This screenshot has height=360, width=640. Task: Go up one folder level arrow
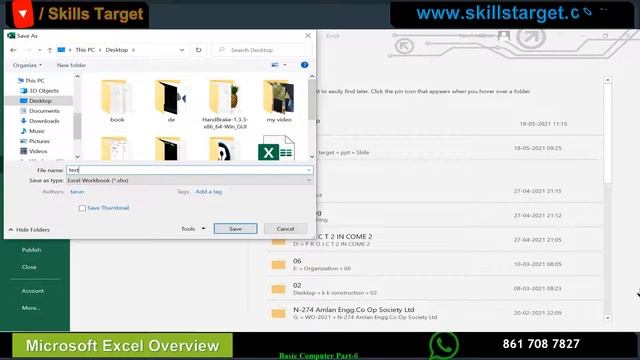point(49,50)
